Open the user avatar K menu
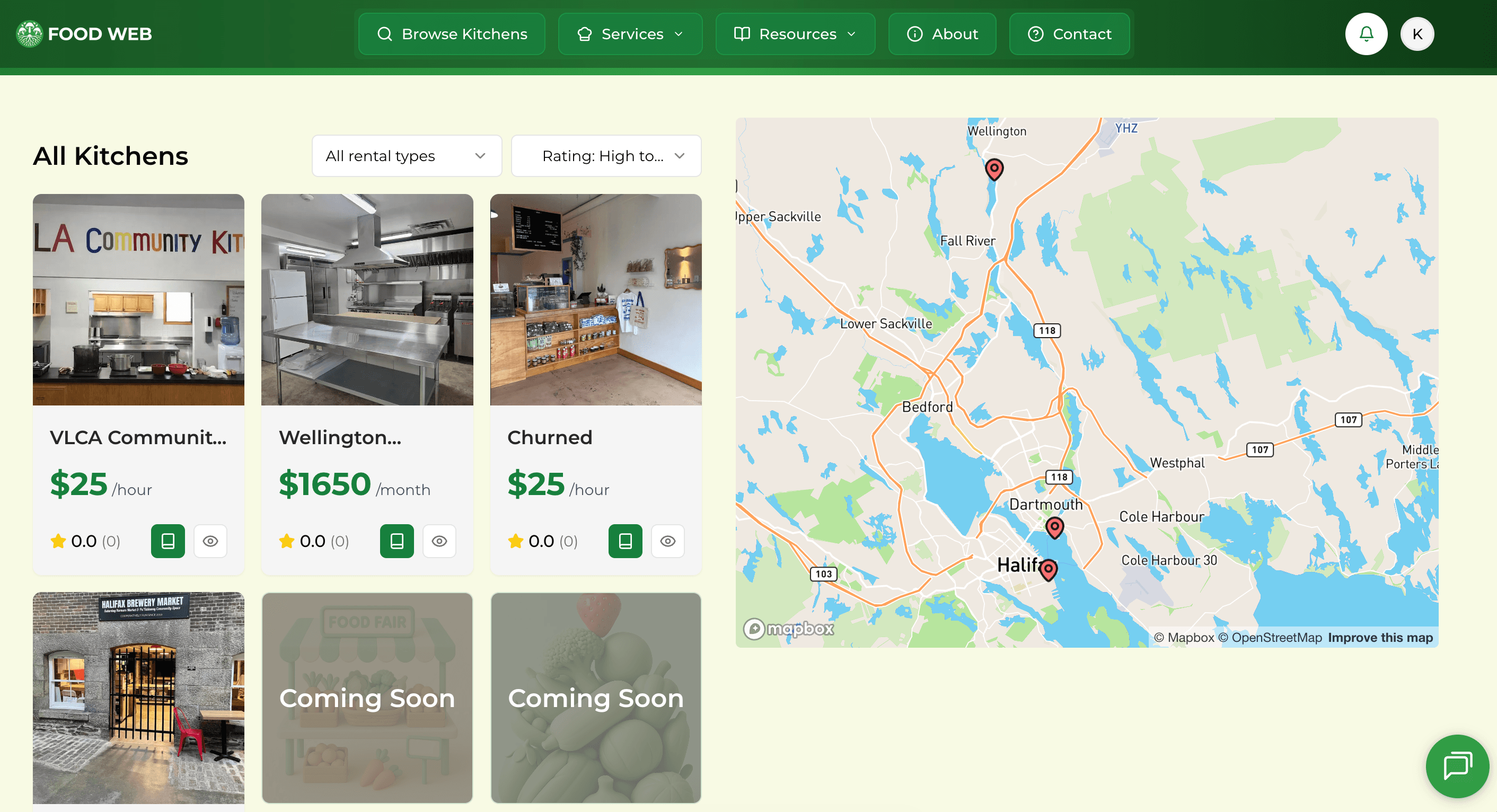The height and width of the screenshot is (812, 1497). point(1417,34)
